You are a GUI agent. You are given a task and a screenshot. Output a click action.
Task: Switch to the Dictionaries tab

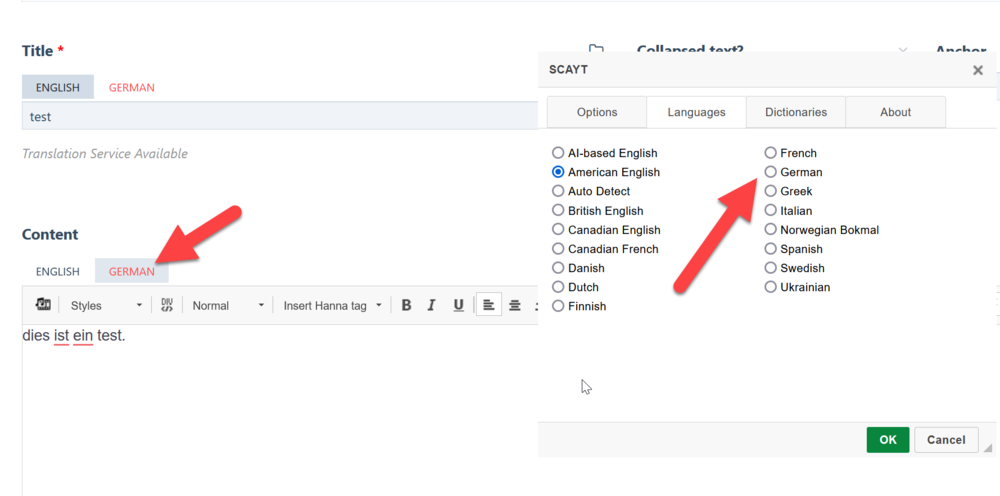coord(795,112)
